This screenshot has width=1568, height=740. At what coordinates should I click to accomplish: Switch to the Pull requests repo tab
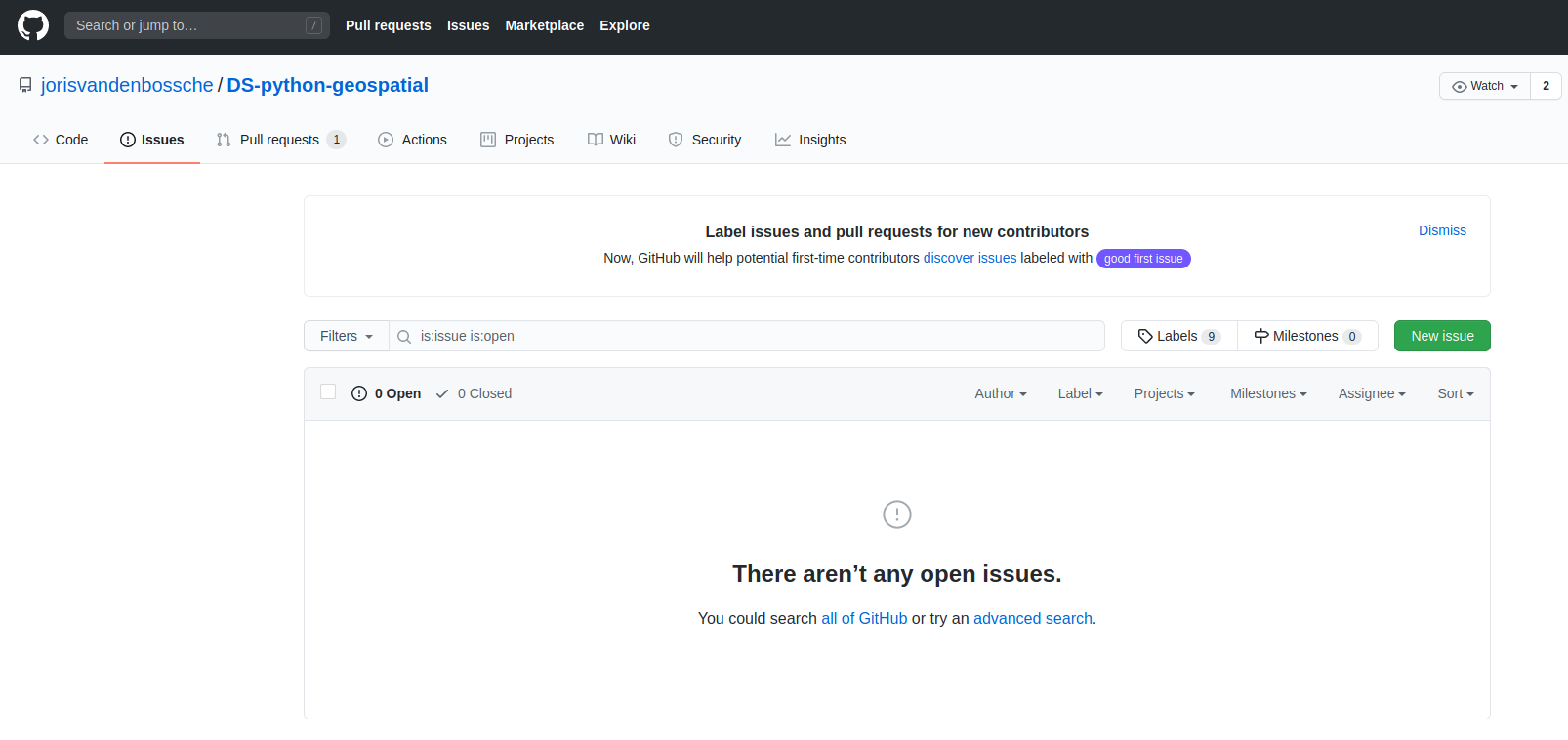pos(279,140)
